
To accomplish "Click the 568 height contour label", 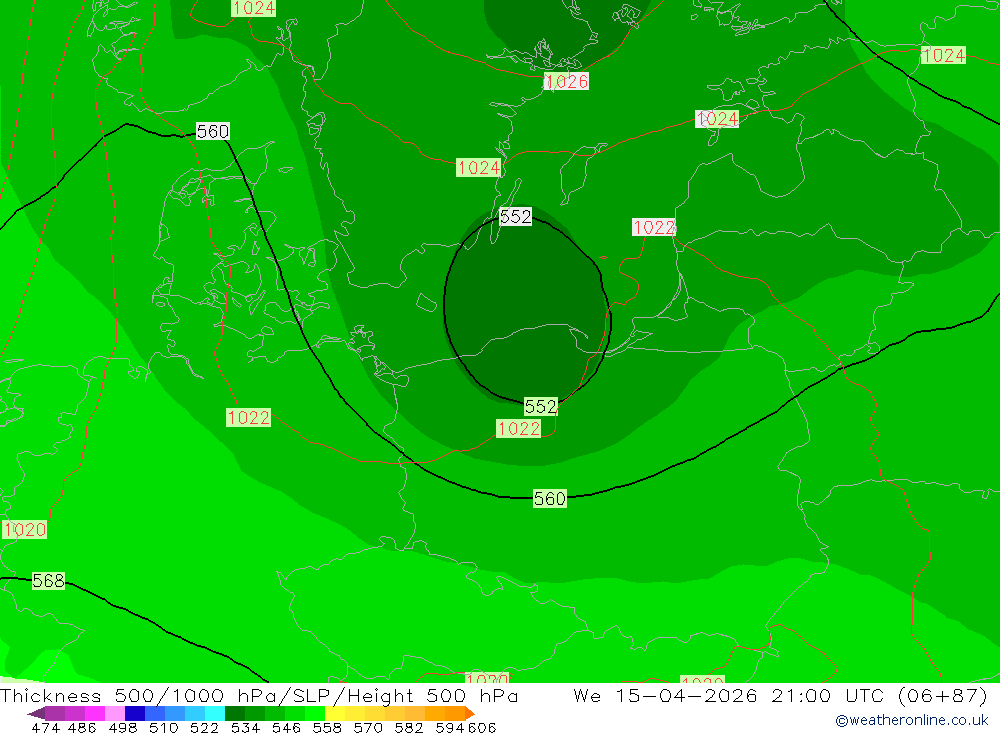I will pyautogui.click(x=48, y=581).
